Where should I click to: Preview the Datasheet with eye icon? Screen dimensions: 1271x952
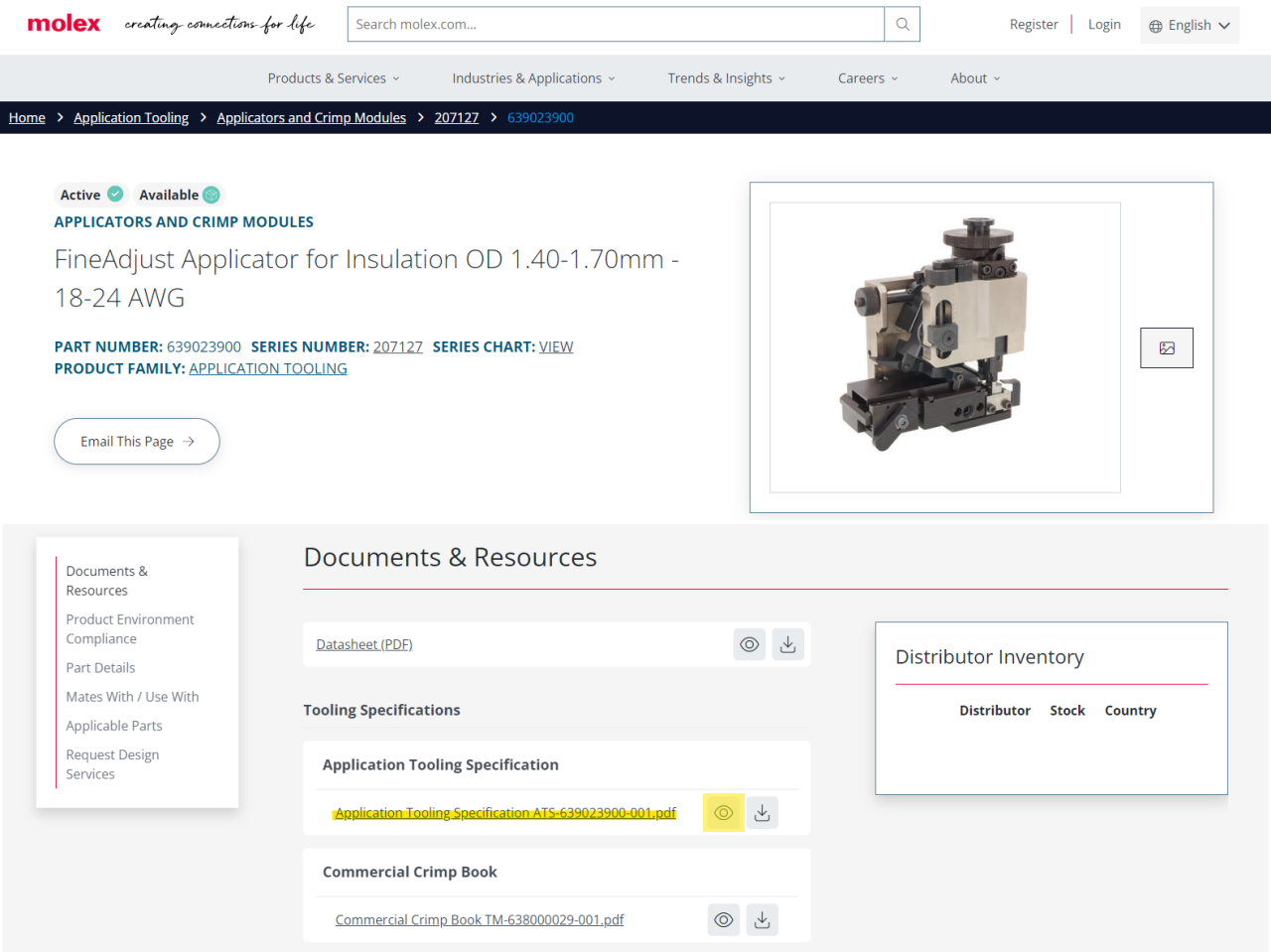click(x=750, y=644)
